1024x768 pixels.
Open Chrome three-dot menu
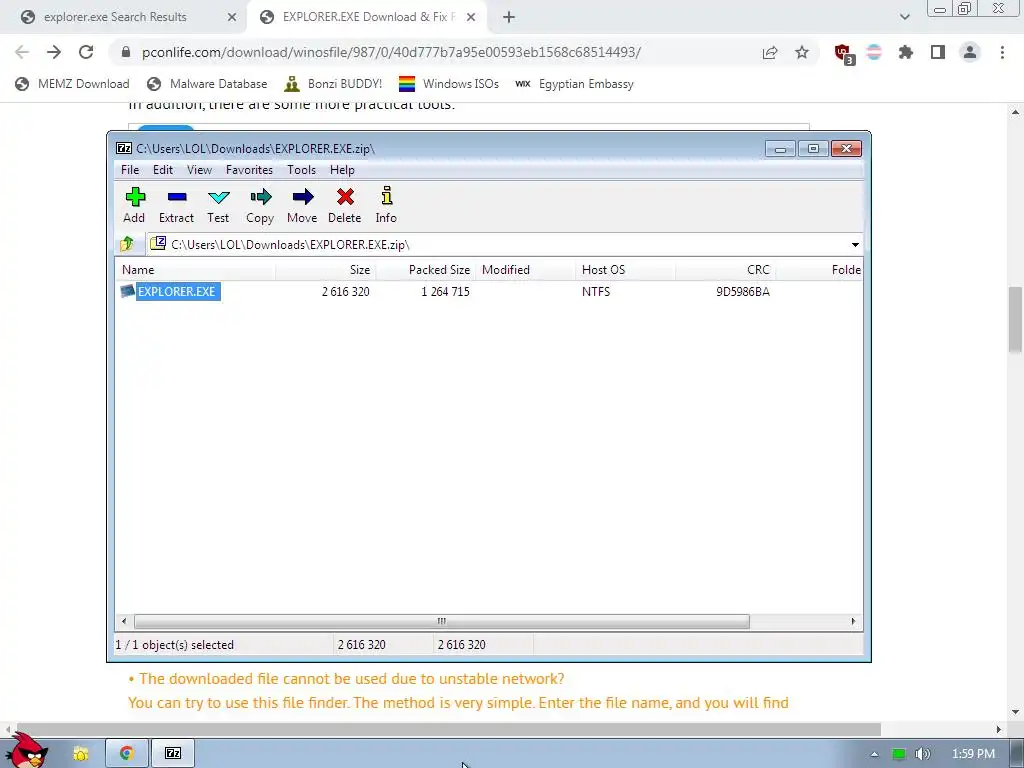(1002, 53)
